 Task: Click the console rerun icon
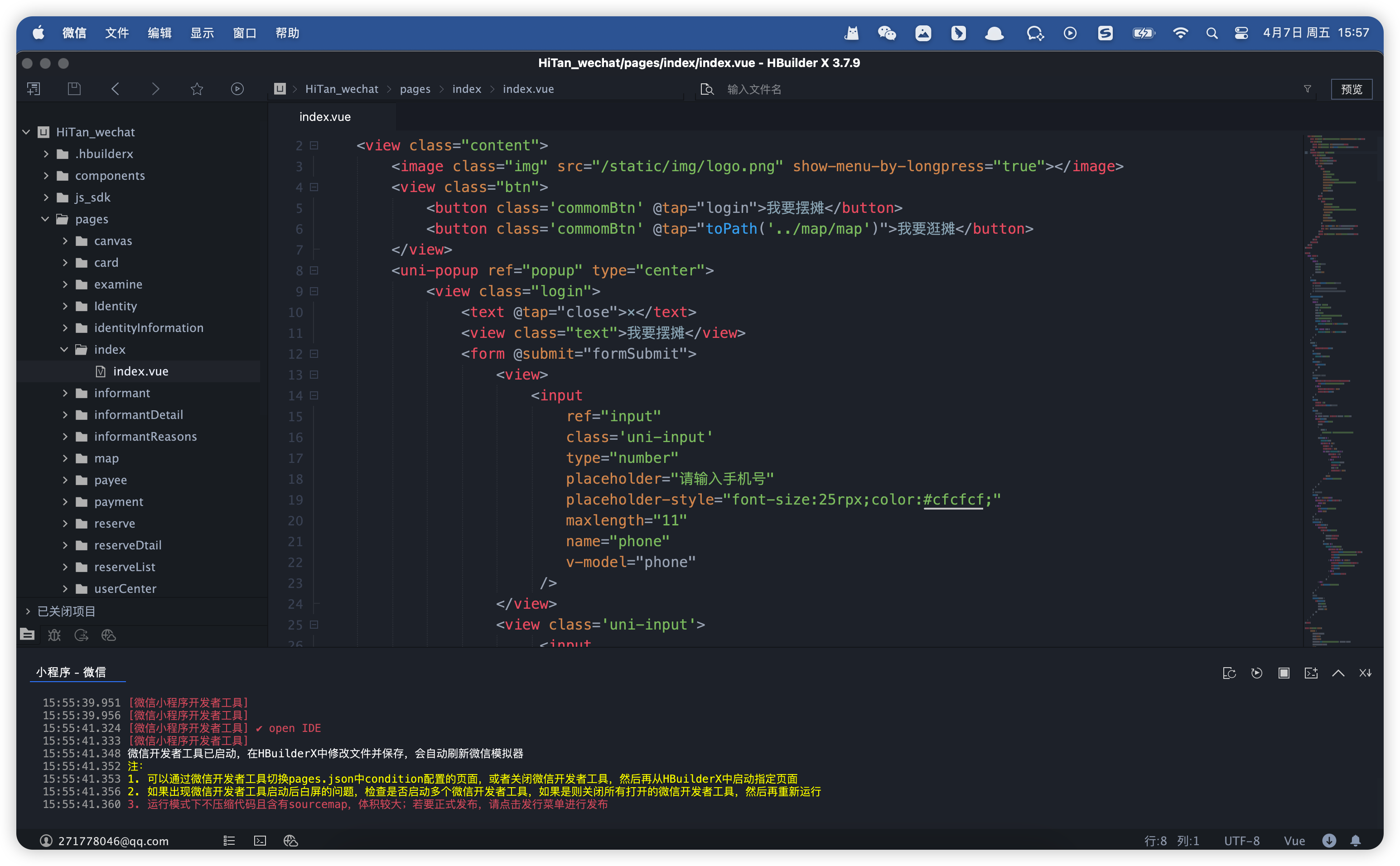pos(1229,673)
